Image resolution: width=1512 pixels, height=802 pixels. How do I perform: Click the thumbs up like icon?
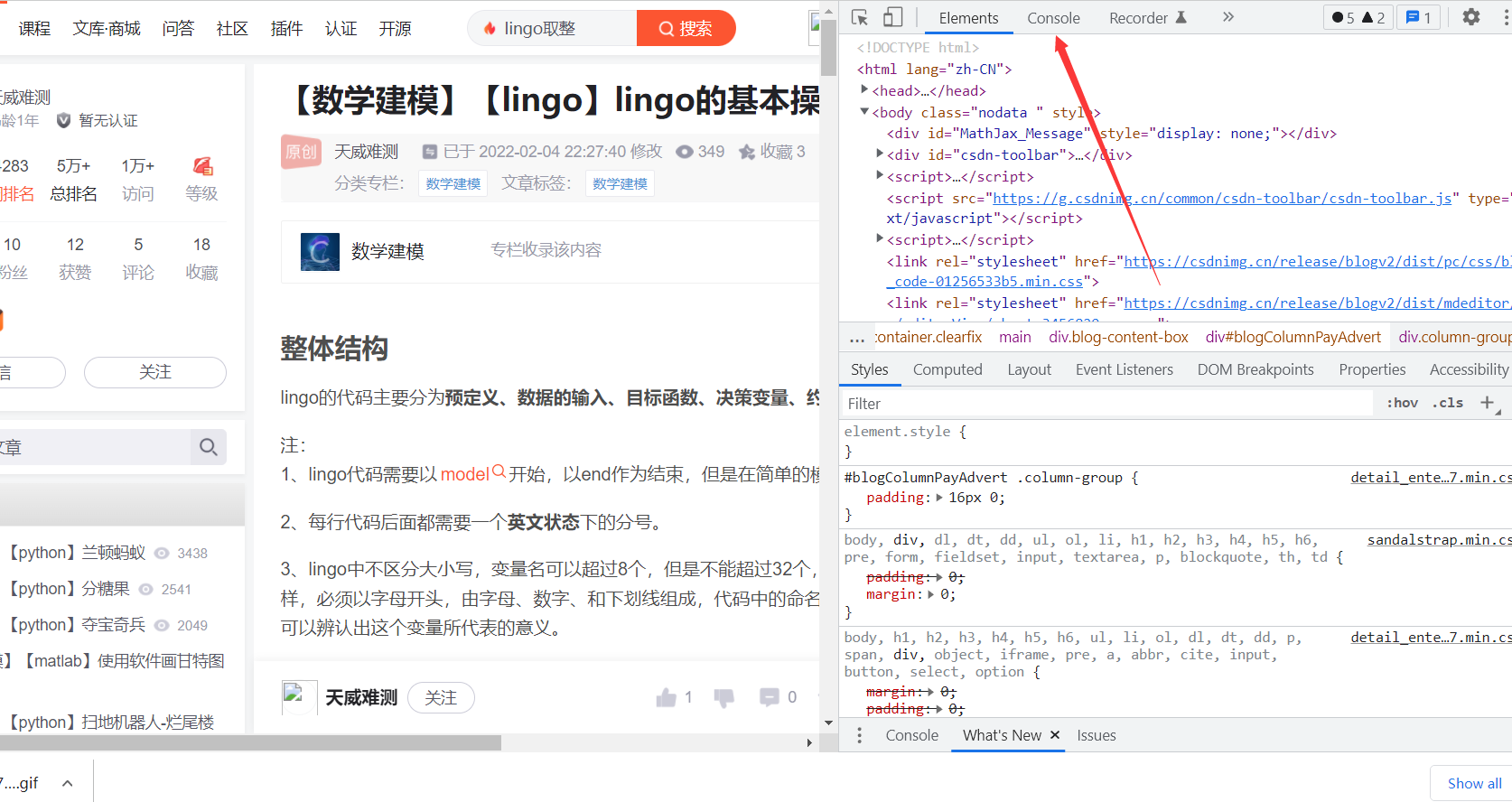pyautogui.click(x=667, y=697)
